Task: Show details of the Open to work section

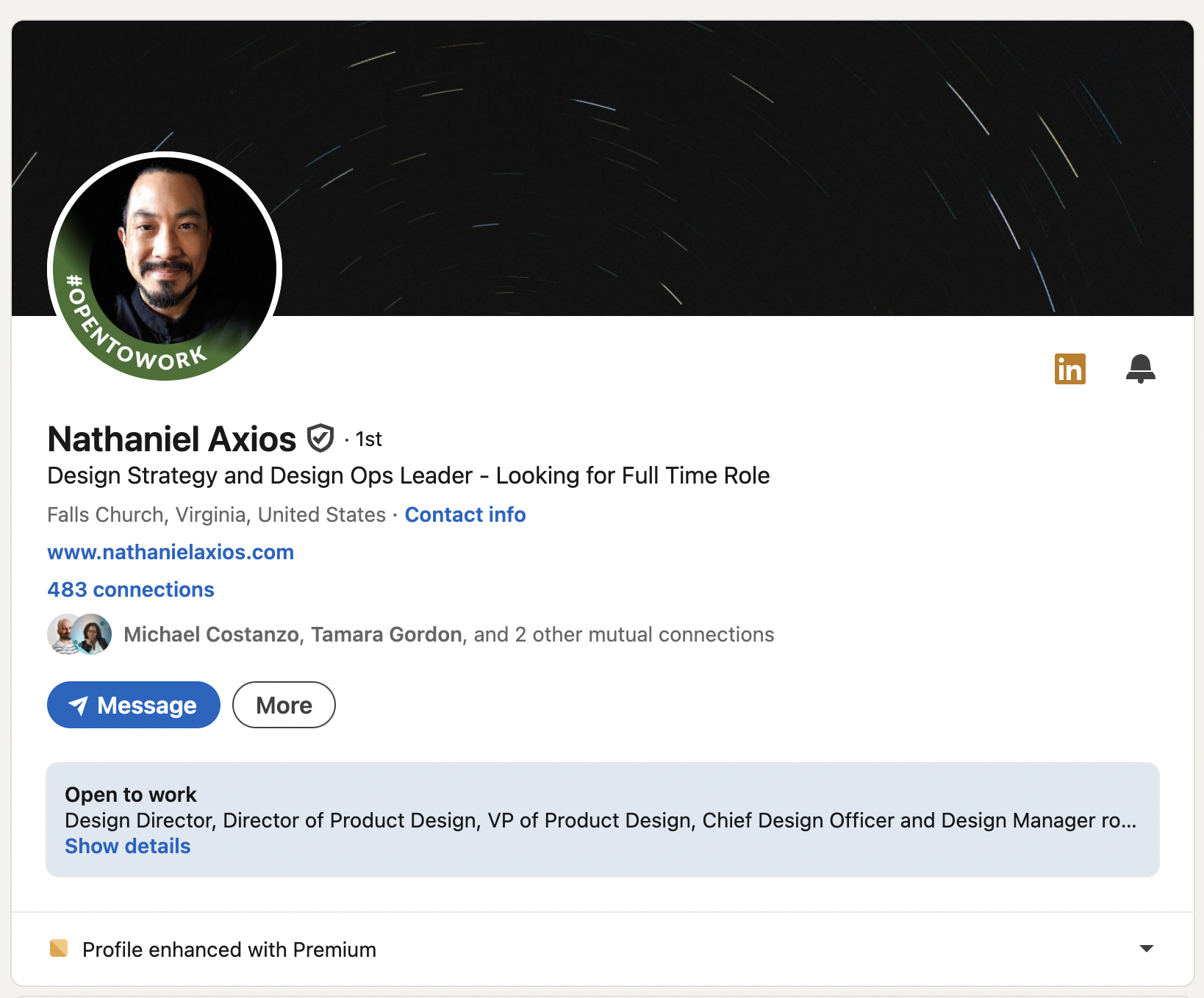Action: 128,846
